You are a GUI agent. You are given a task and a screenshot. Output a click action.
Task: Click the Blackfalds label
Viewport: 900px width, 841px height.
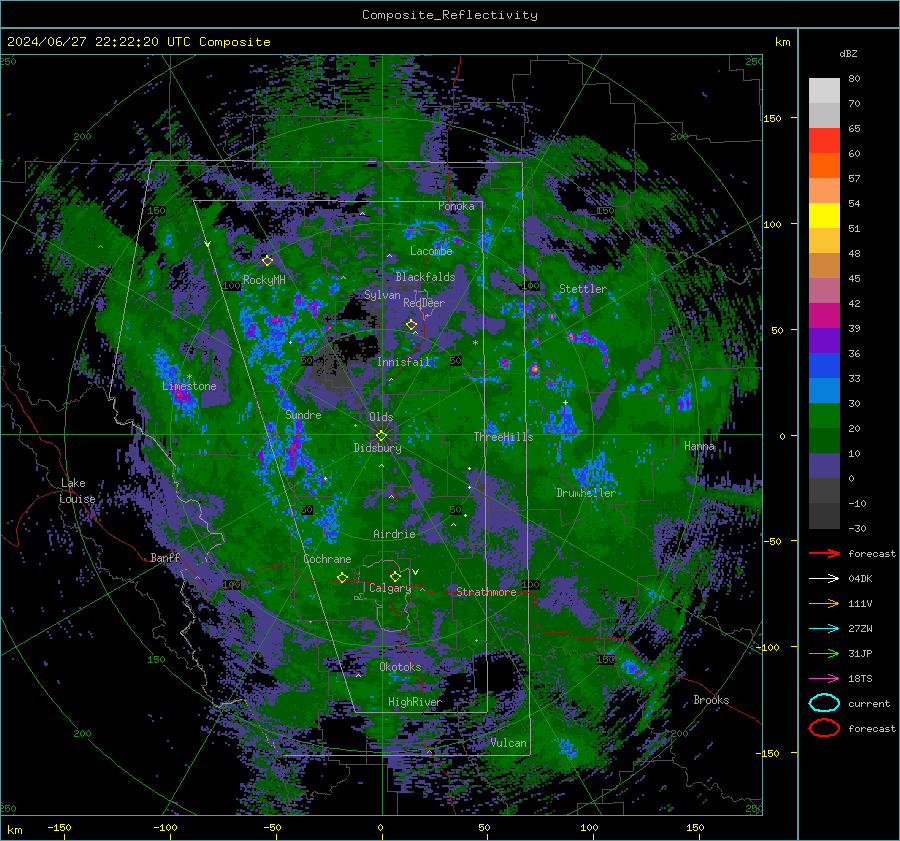coord(425,277)
